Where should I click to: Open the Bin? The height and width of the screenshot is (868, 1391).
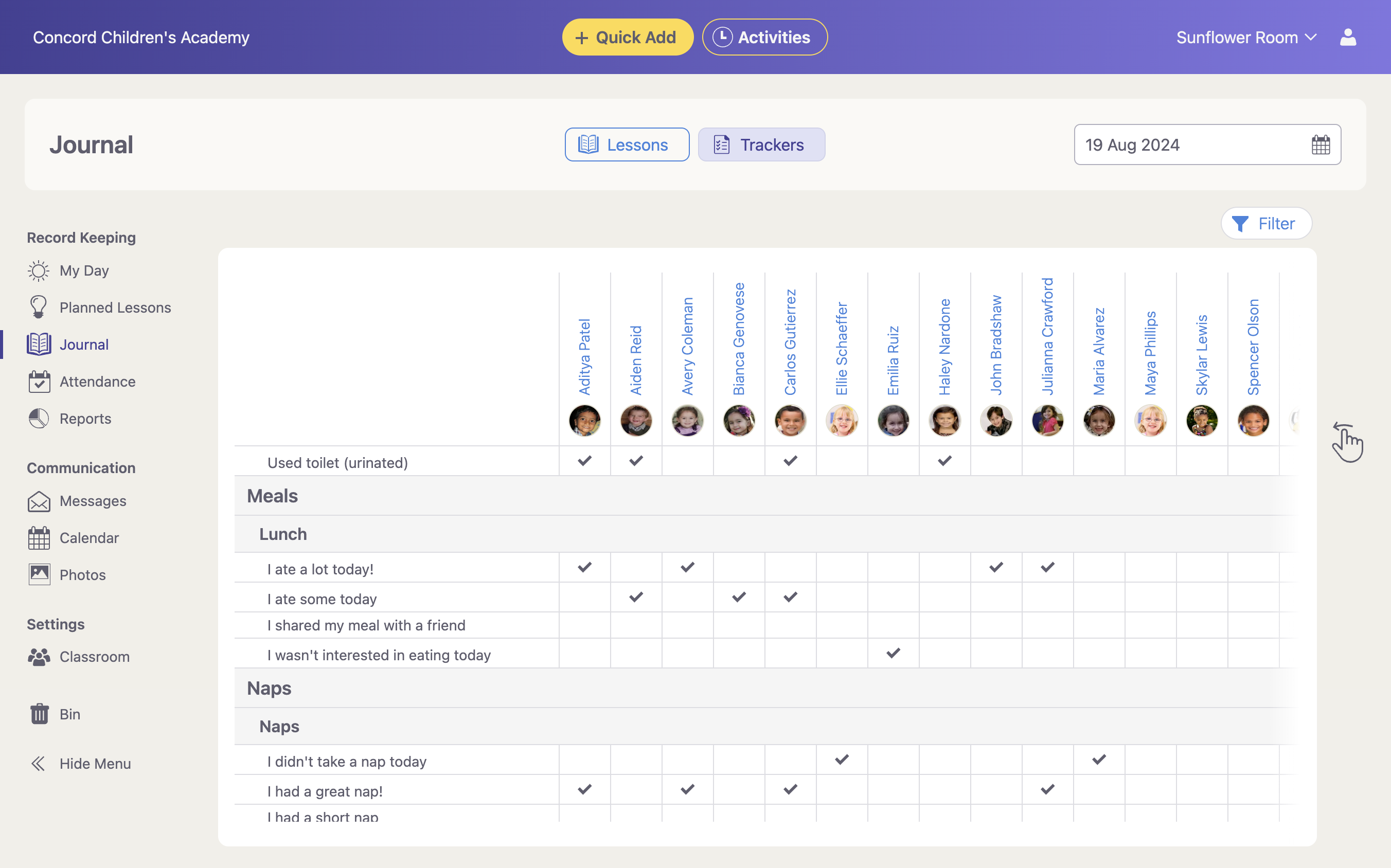point(69,714)
